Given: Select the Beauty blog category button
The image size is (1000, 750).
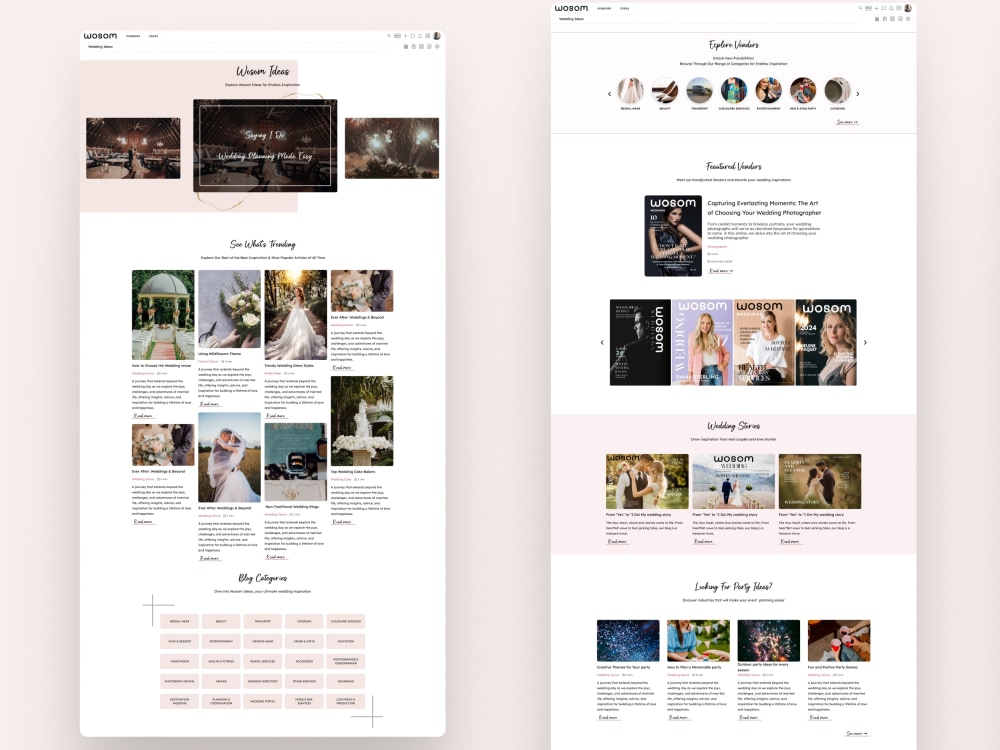Looking at the screenshot, I should (x=221, y=621).
